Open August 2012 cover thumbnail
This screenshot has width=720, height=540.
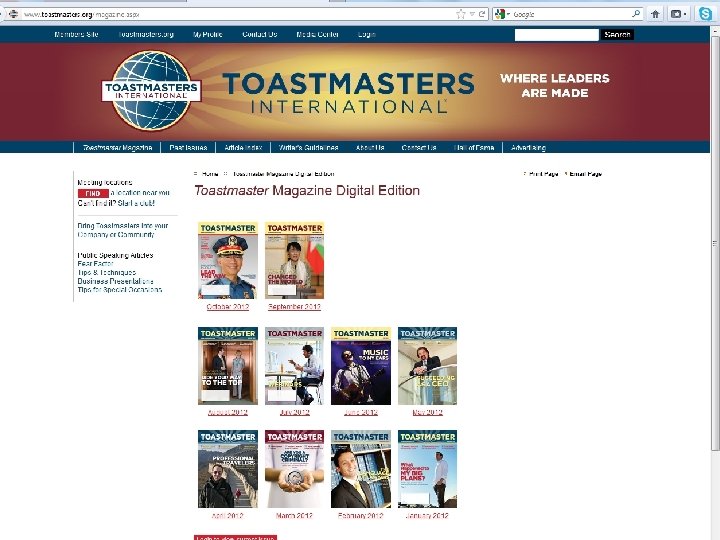[228, 366]
